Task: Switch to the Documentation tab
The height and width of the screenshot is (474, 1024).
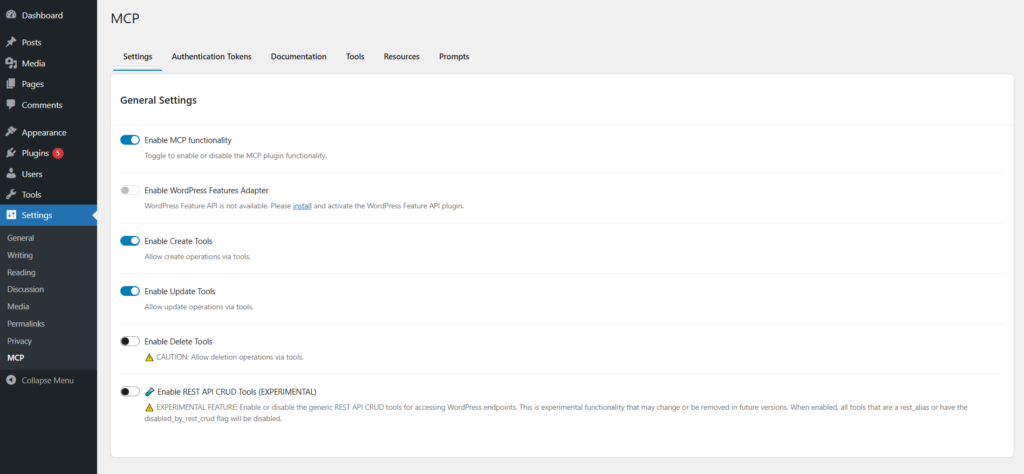Action: (298, 57)
